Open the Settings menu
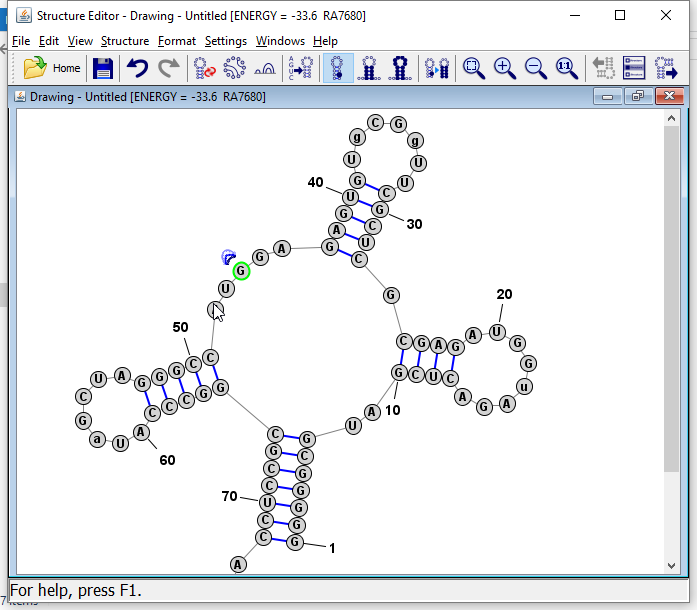This screenshot has height=610, width=697. [225, 41]
